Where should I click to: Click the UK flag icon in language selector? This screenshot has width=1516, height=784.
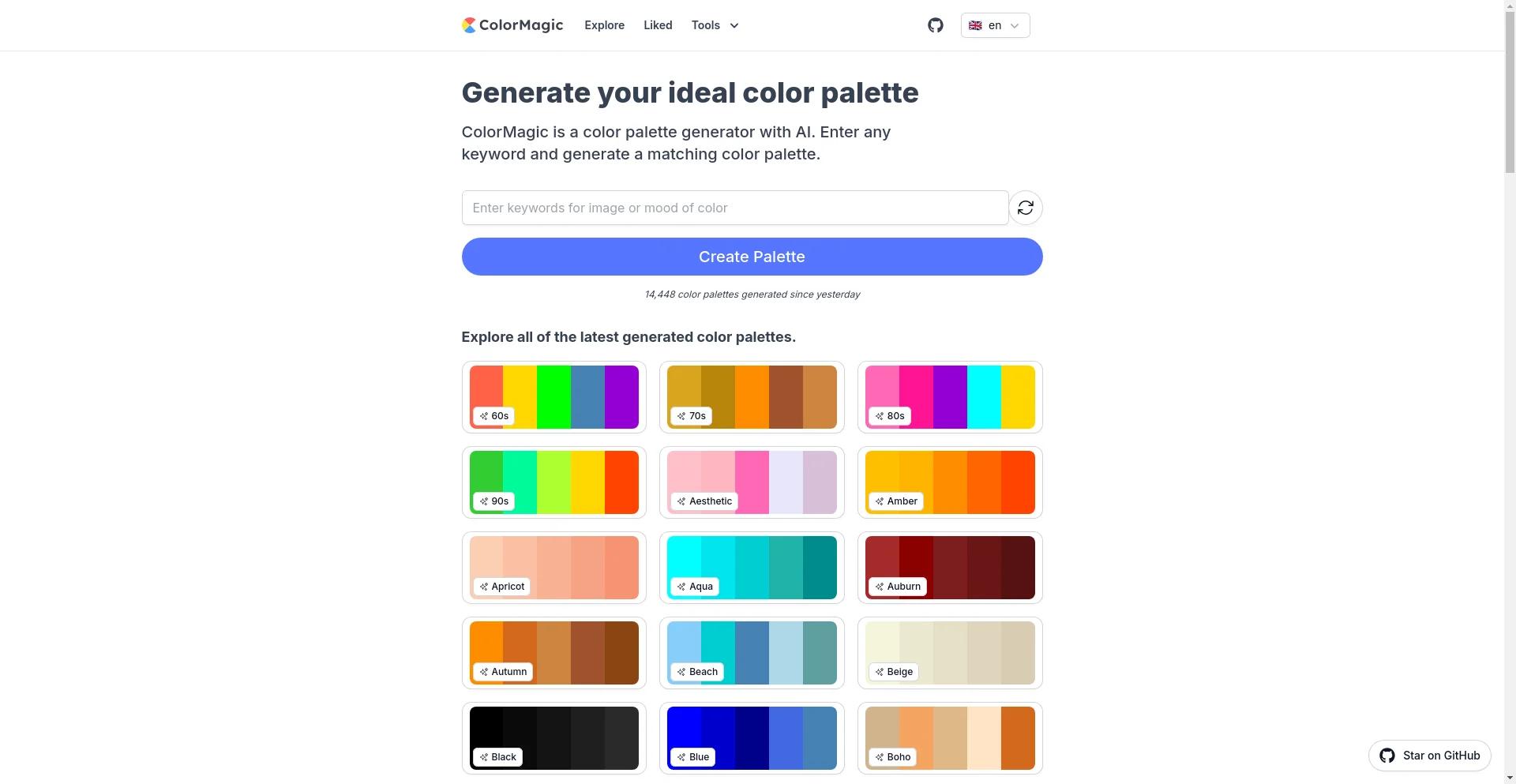(x=975, y=25)
